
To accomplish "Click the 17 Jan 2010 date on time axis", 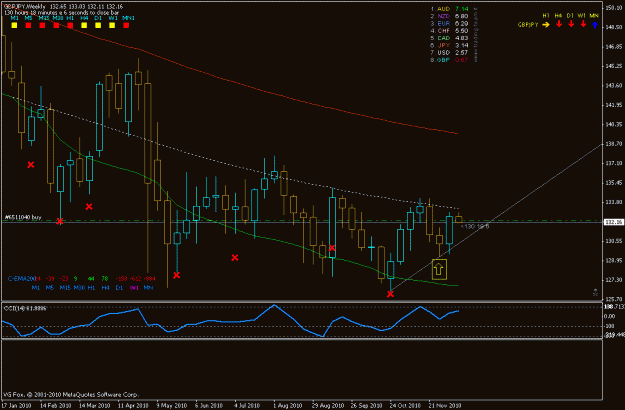I will 17,406.
